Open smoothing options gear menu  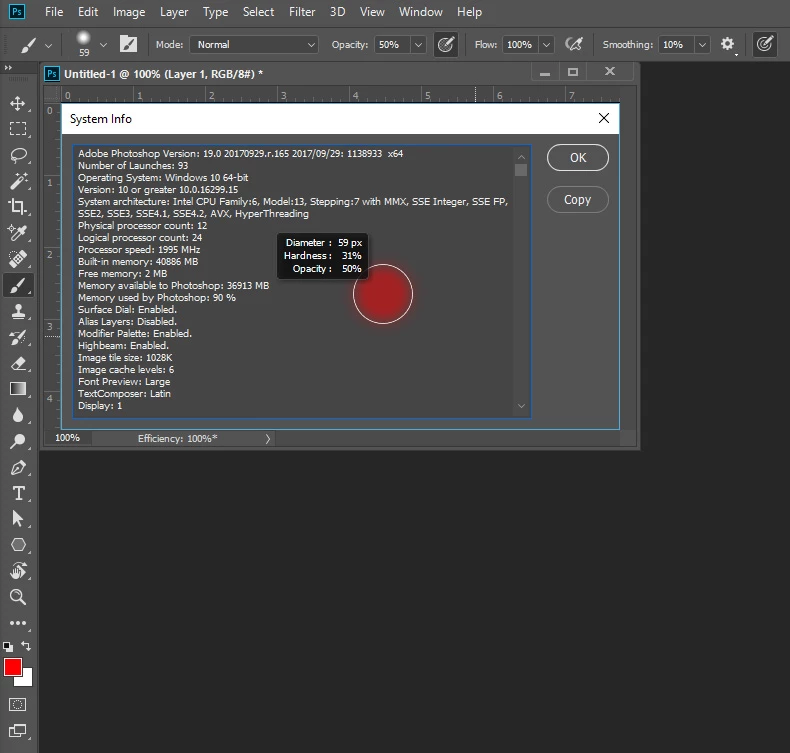coord(728,44)
